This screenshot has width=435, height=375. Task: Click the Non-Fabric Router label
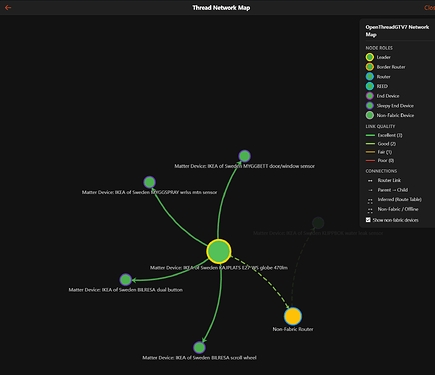pyautogui.click(x=293, y=329)
